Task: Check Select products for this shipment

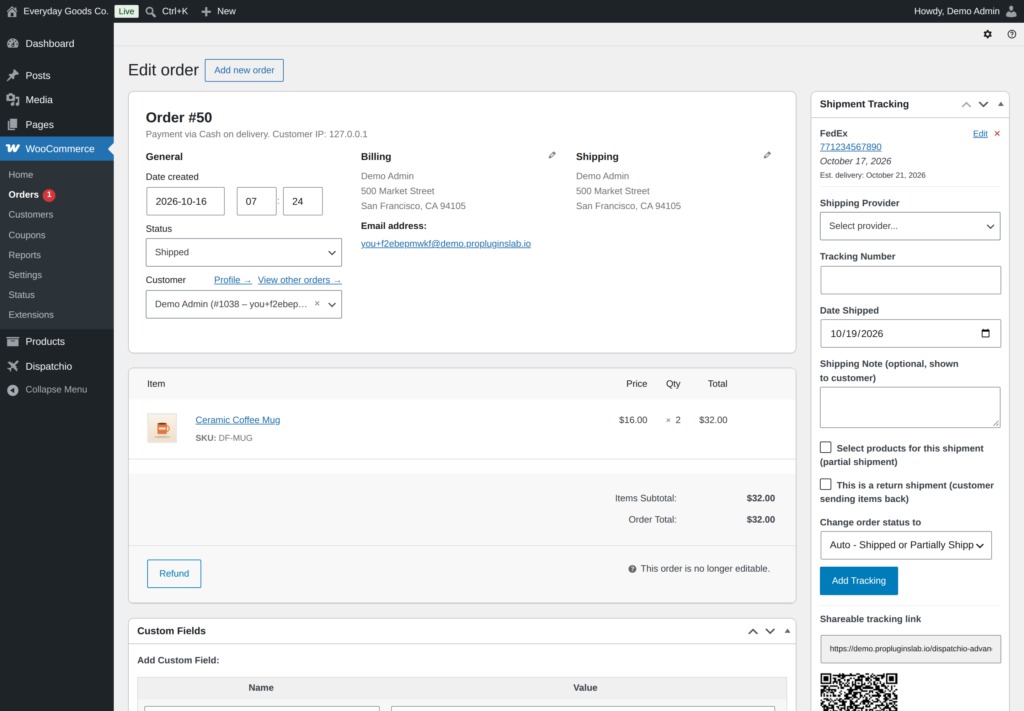Action: tap(825, 447)
